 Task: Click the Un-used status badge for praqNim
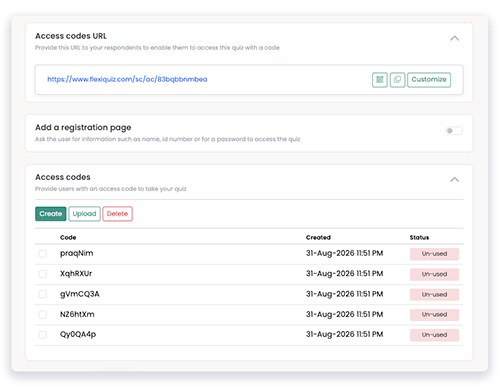[x=434, y=254]
